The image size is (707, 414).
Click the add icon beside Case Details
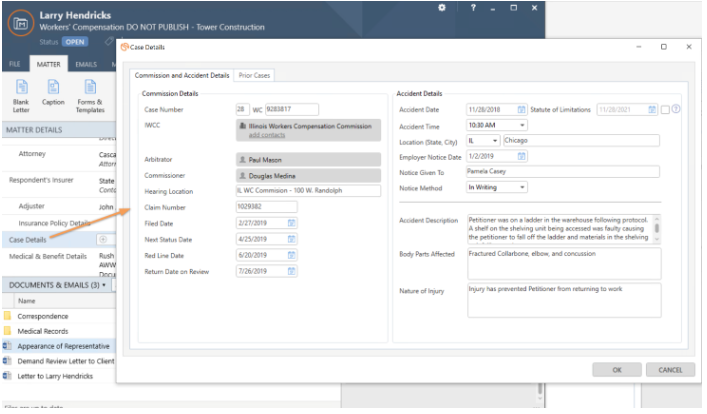103,239
